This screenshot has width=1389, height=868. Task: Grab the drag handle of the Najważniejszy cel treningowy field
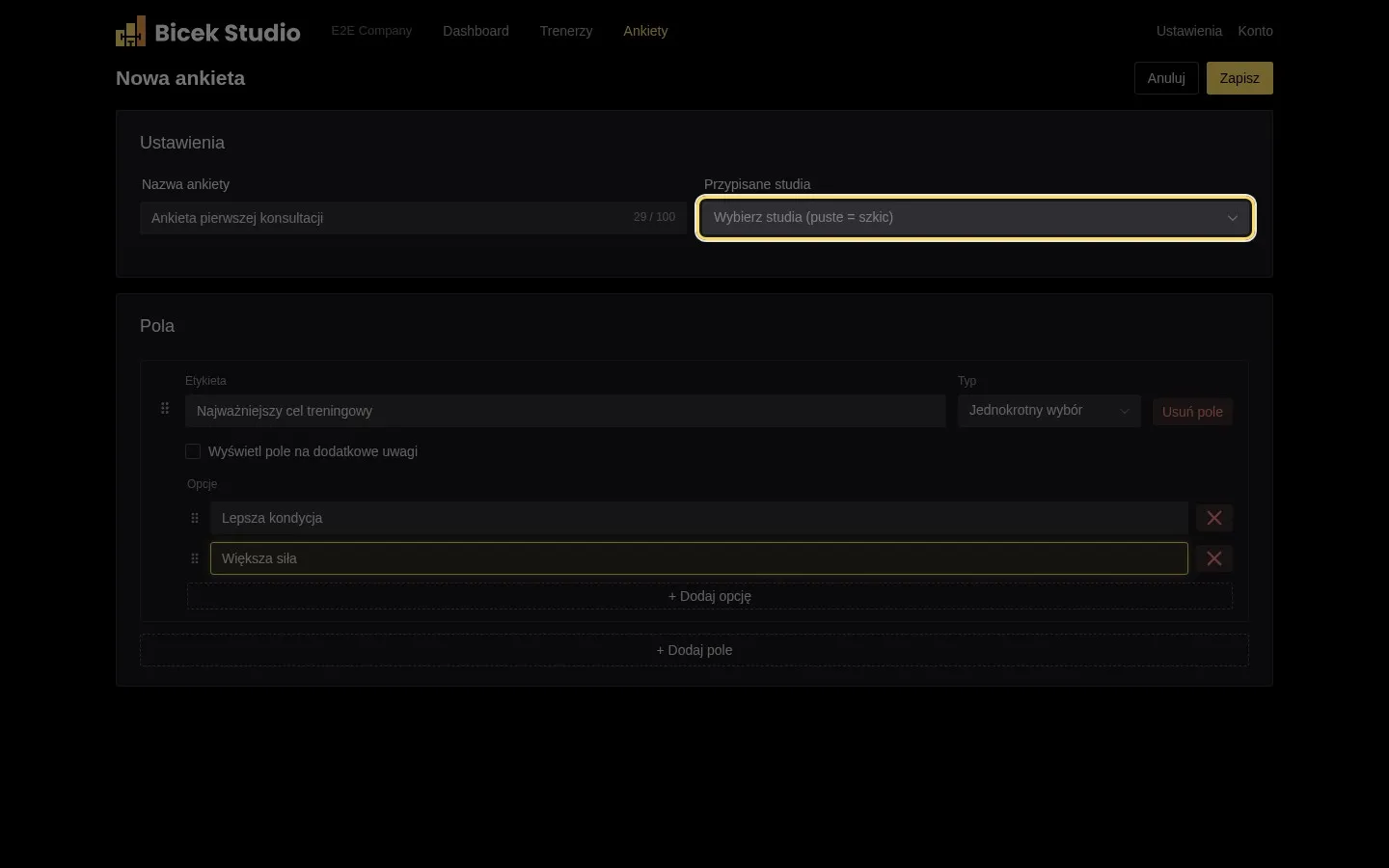pos(165,409)
